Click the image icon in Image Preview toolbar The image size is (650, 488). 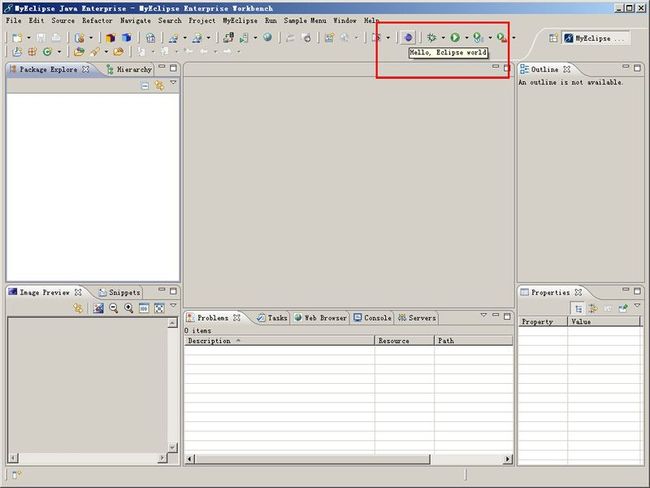point(98,308)
